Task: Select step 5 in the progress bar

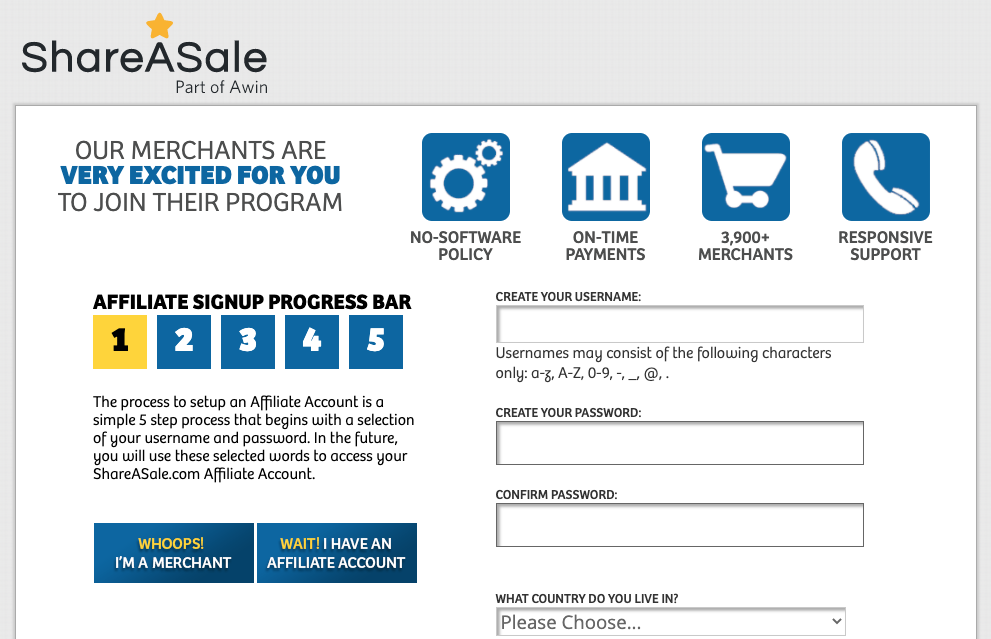Action: point(376,341)
